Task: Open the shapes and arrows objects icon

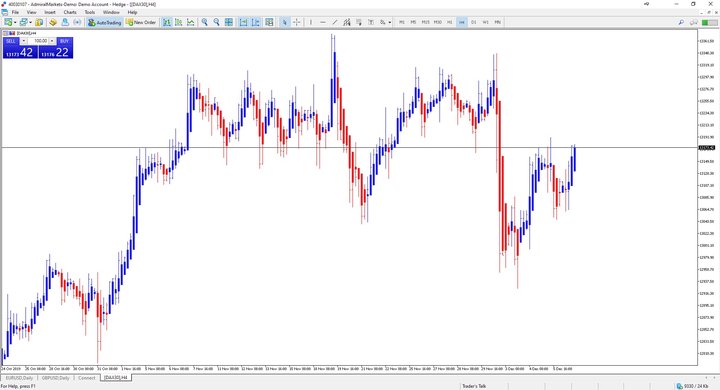Action: click(x=382, y=22)
